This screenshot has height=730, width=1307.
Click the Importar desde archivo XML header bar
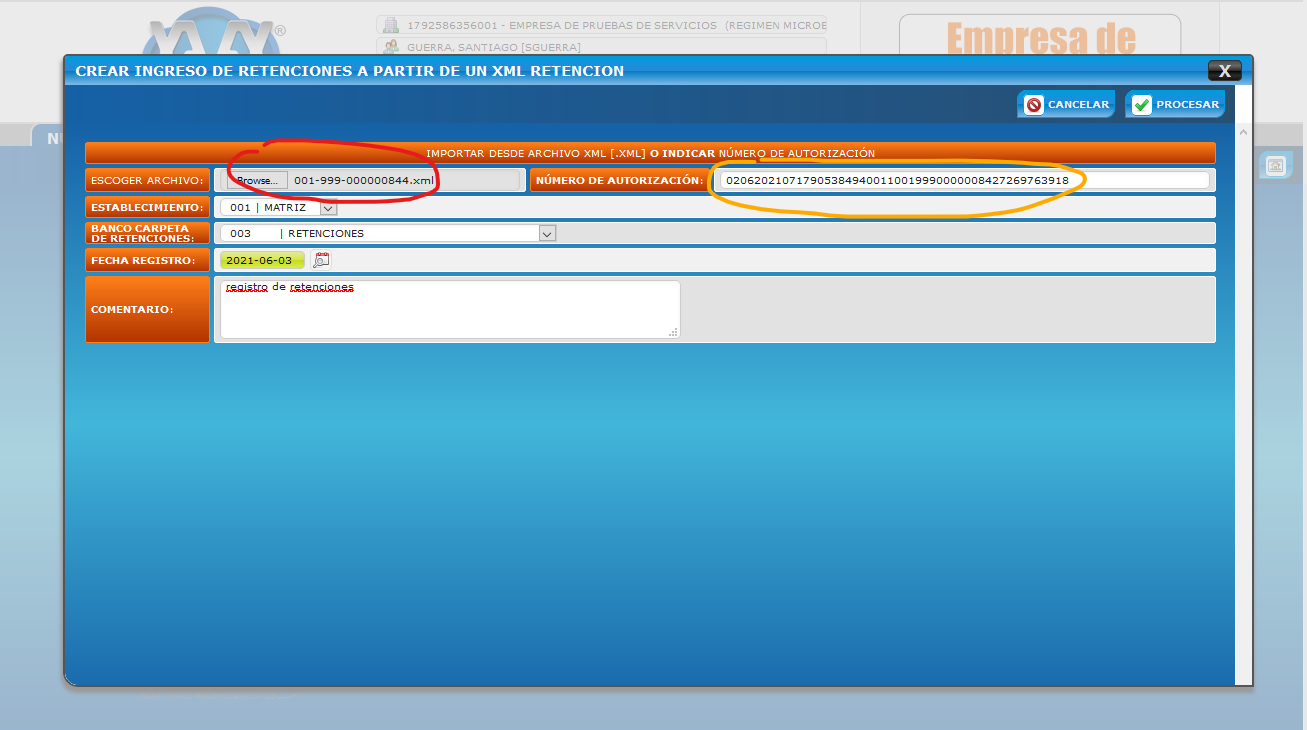tap(650, 153)
